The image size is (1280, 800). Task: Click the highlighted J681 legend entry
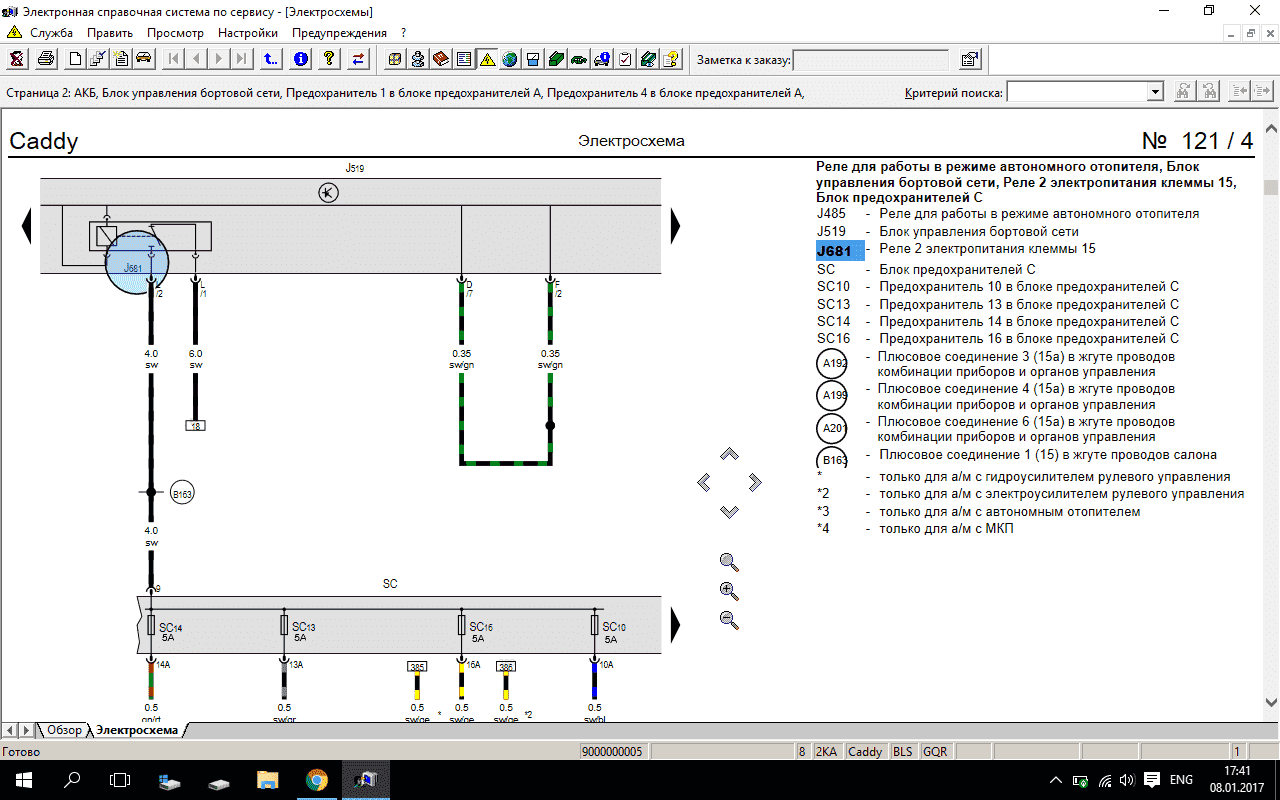tap(840, 250)
